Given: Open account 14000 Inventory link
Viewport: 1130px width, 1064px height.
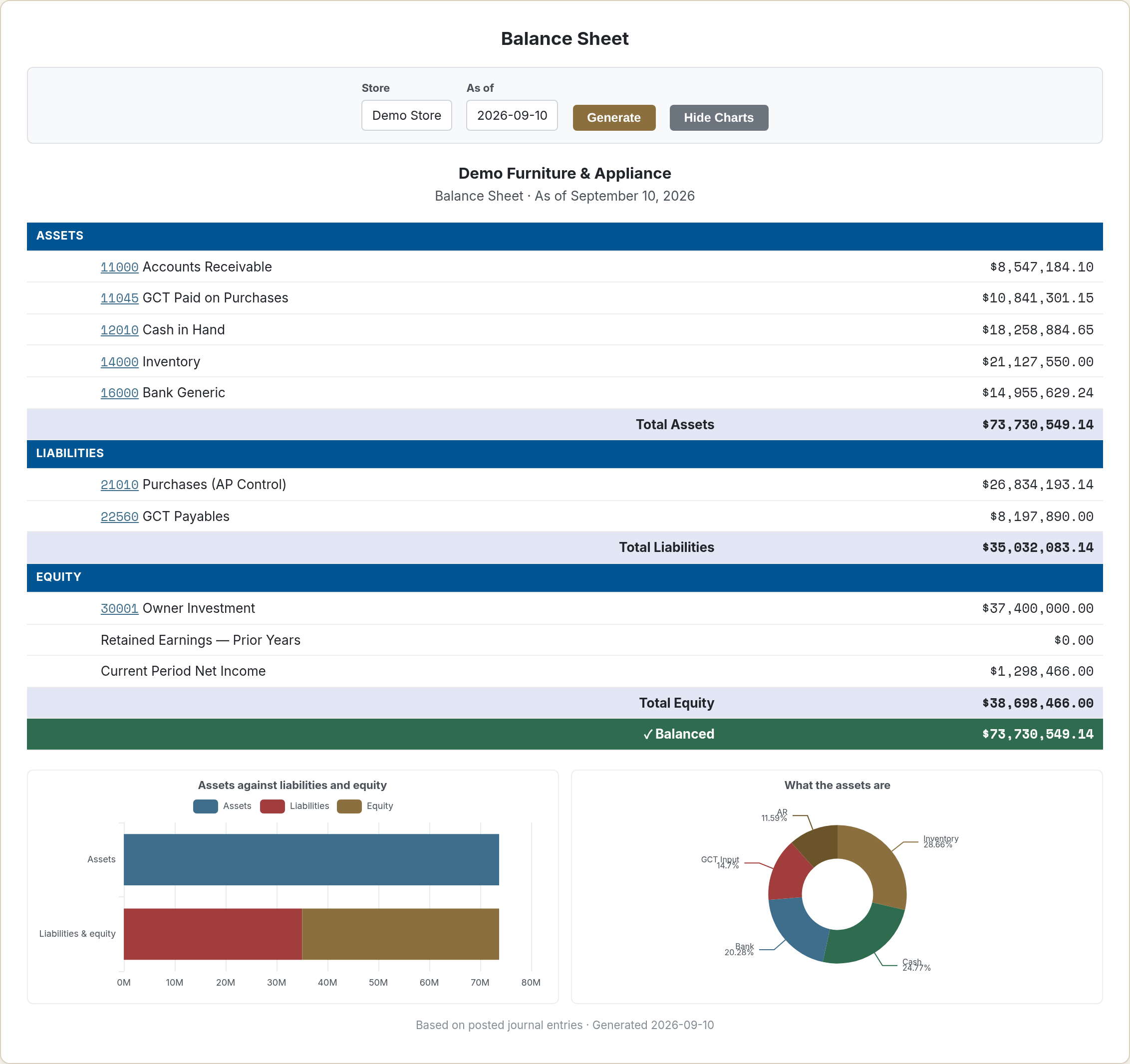Looking at the screenshot, I should pyautogui.click(x=119, y=361).
